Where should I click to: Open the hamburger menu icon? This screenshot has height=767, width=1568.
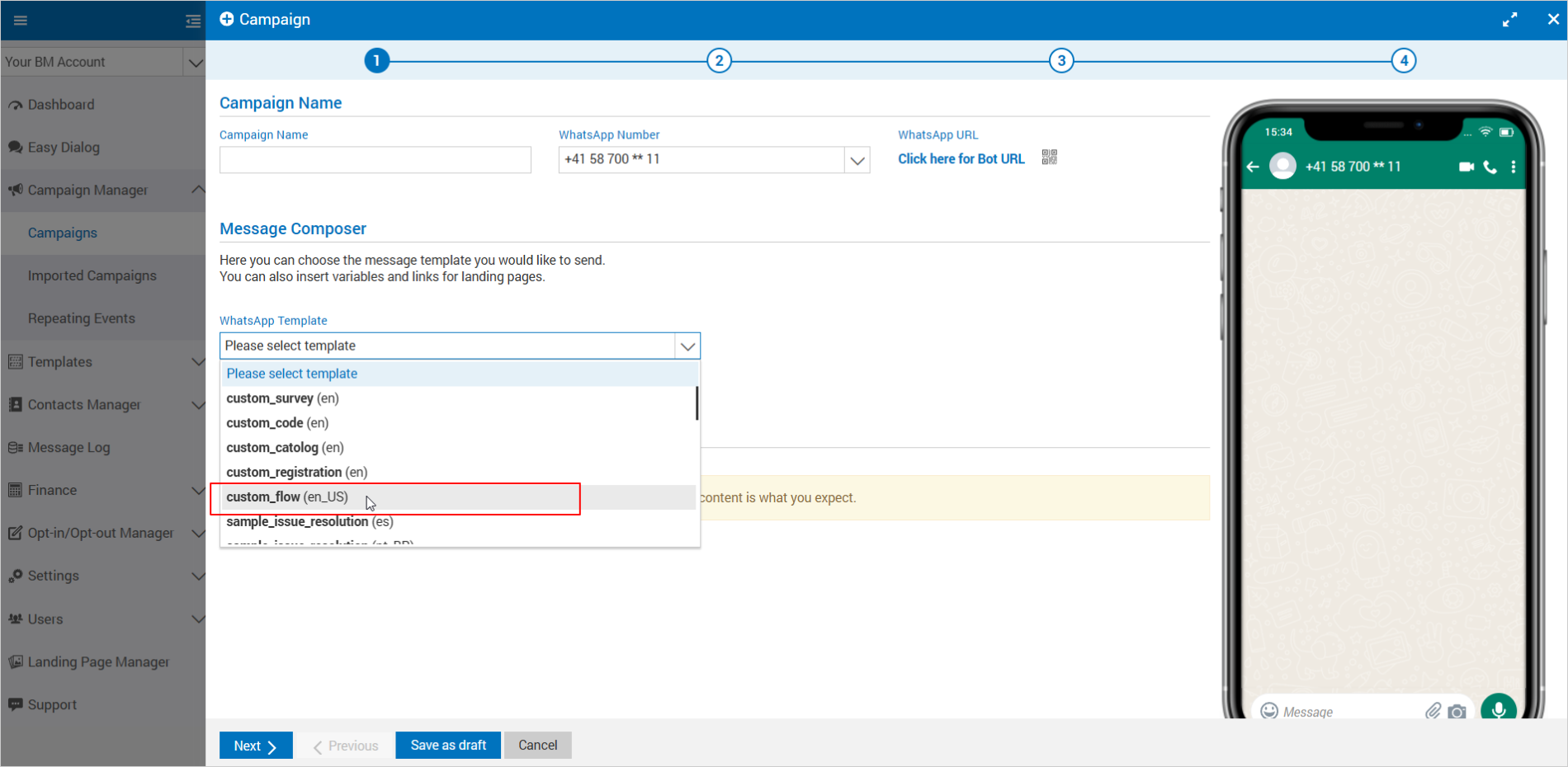click(x=21, y=21)
